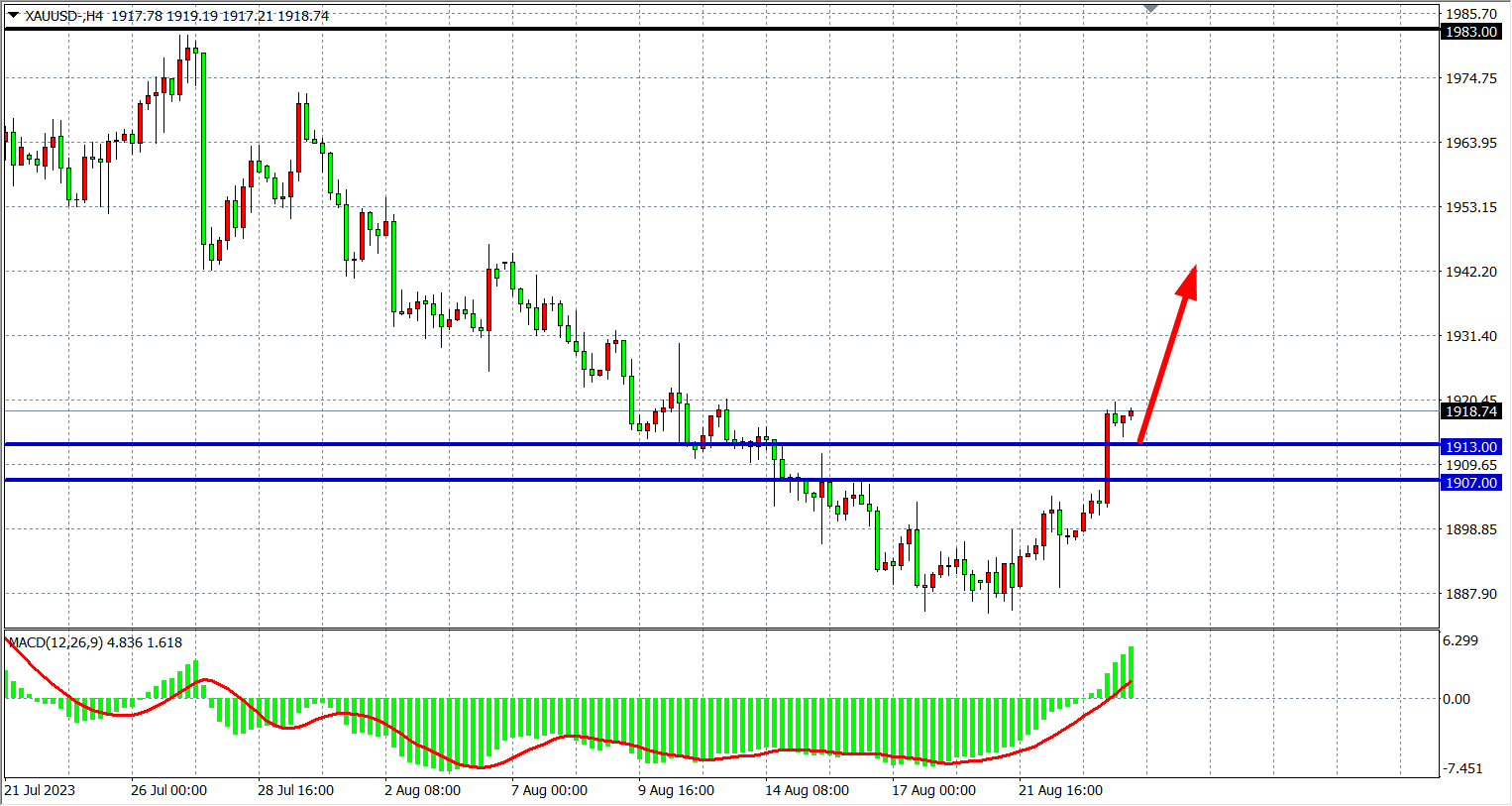Click the 1942.20 price scale label
The height and width of the screenshot is (806, 1512).
click(x=1470, y=272)
